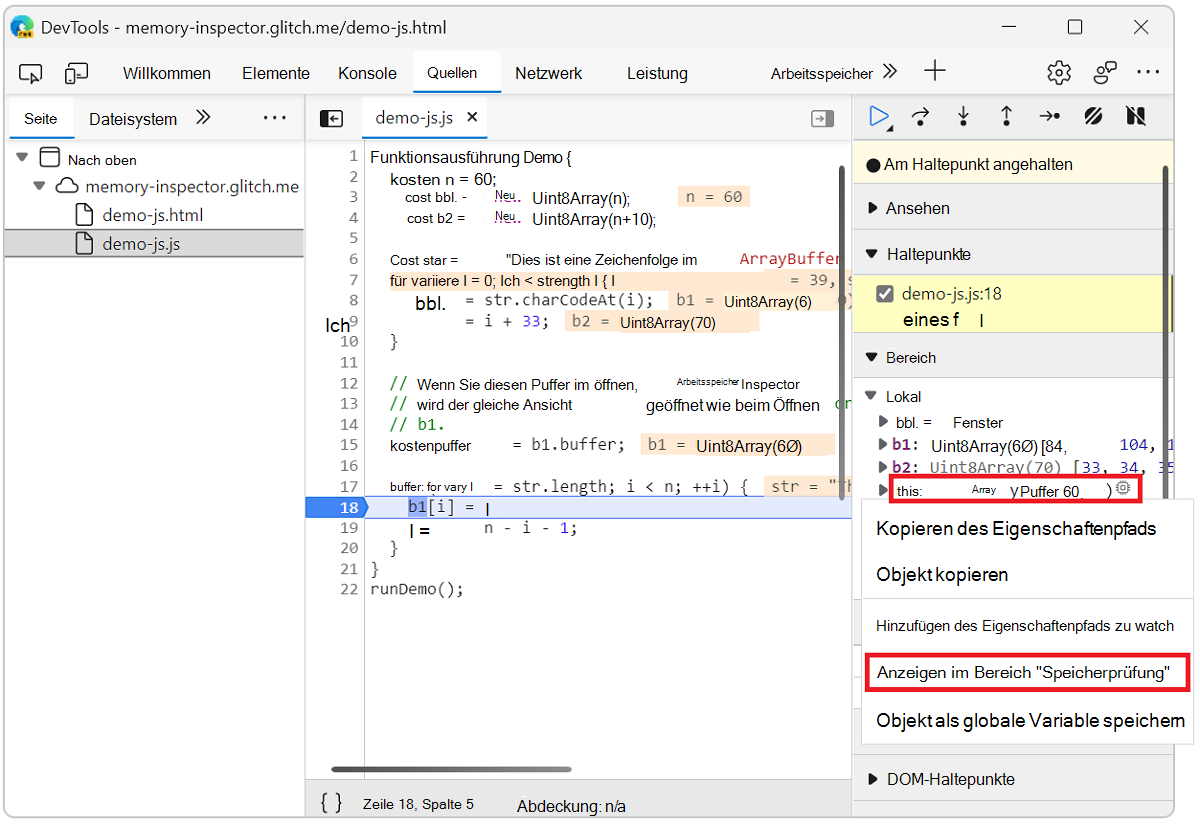The image size is (1200, 824).
Task: Open demo-js.html in the file tree
Action: point(152,215)
